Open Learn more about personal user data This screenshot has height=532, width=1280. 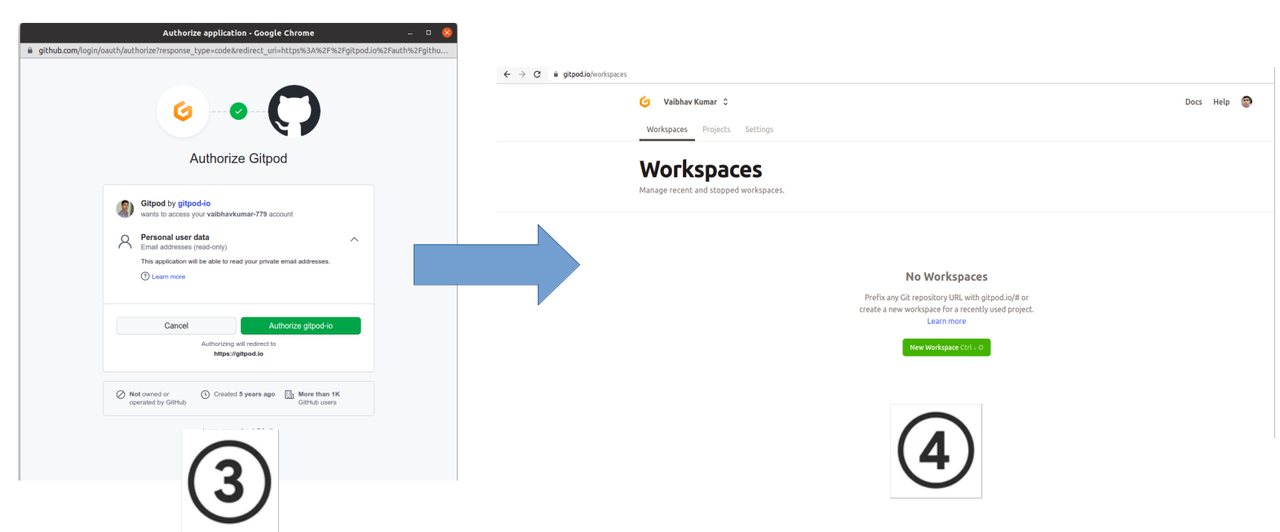tap(168, 277)
